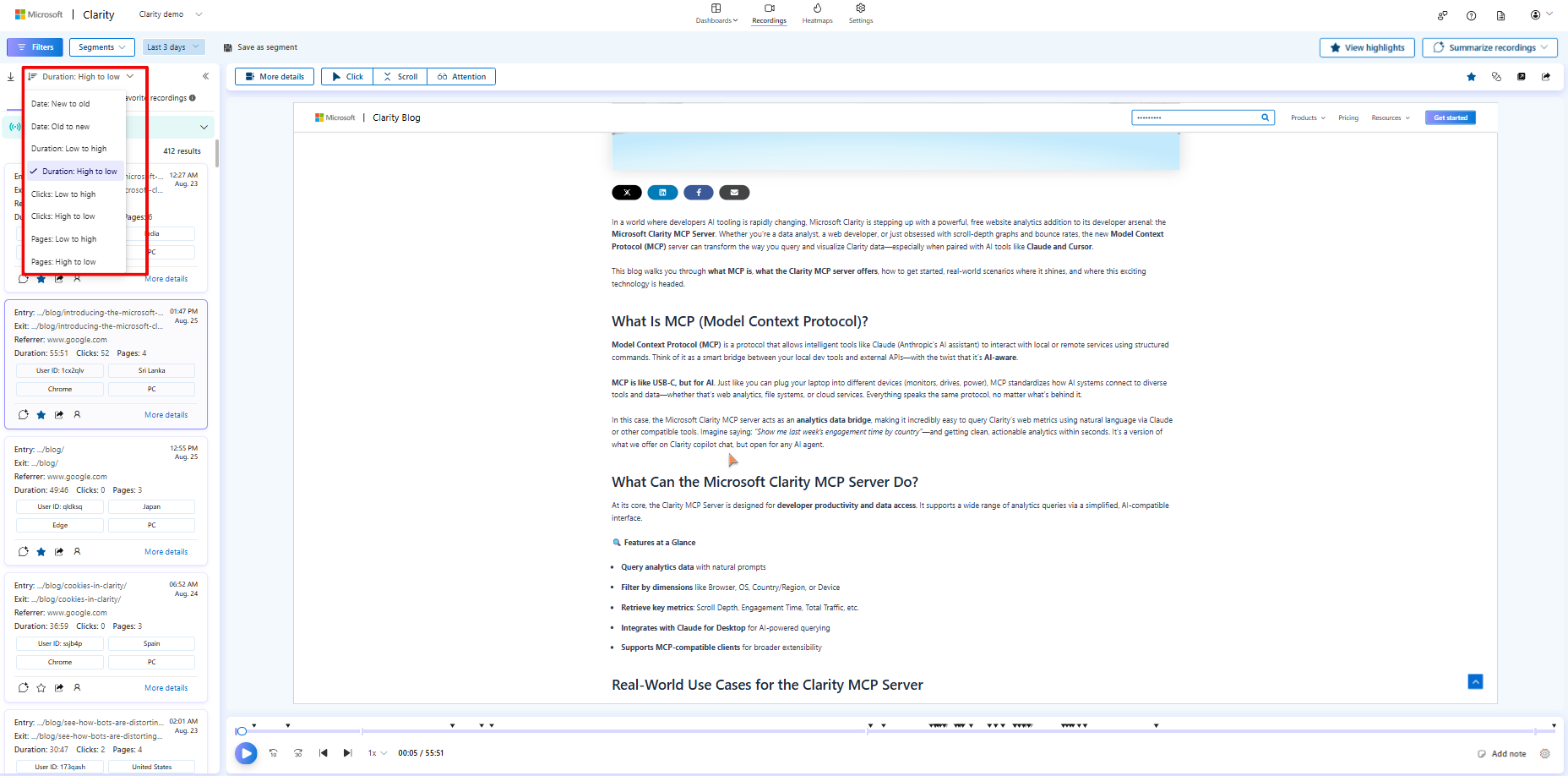1568x776 pixels.
Task: Open the Filters panel
Action: (35, 47)
